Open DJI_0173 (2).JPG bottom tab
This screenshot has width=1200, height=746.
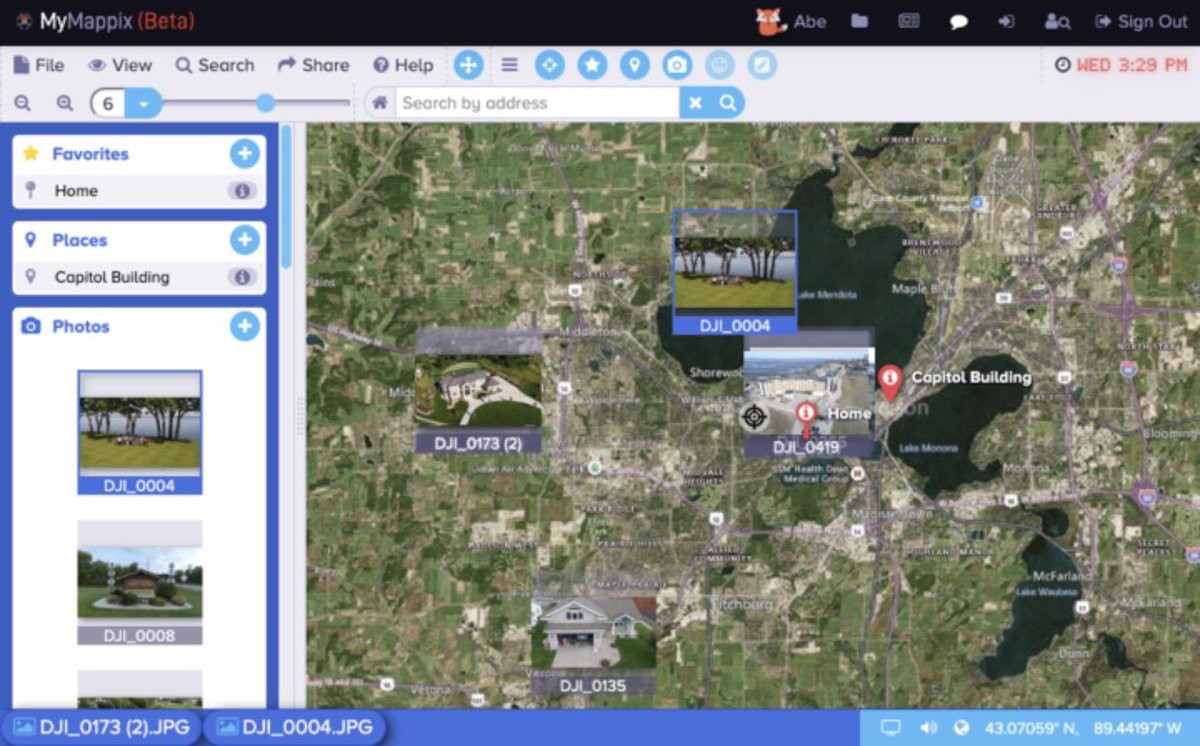(x=101, y=727)
